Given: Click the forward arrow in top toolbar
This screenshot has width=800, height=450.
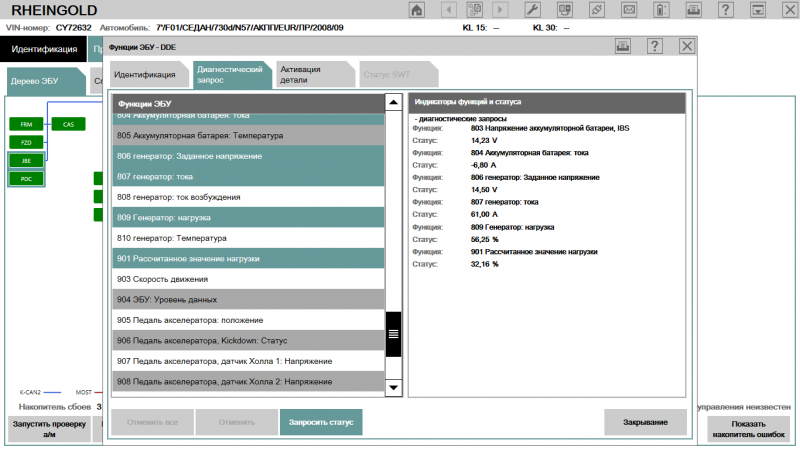Looking at the screenshot, I should 500,10.
